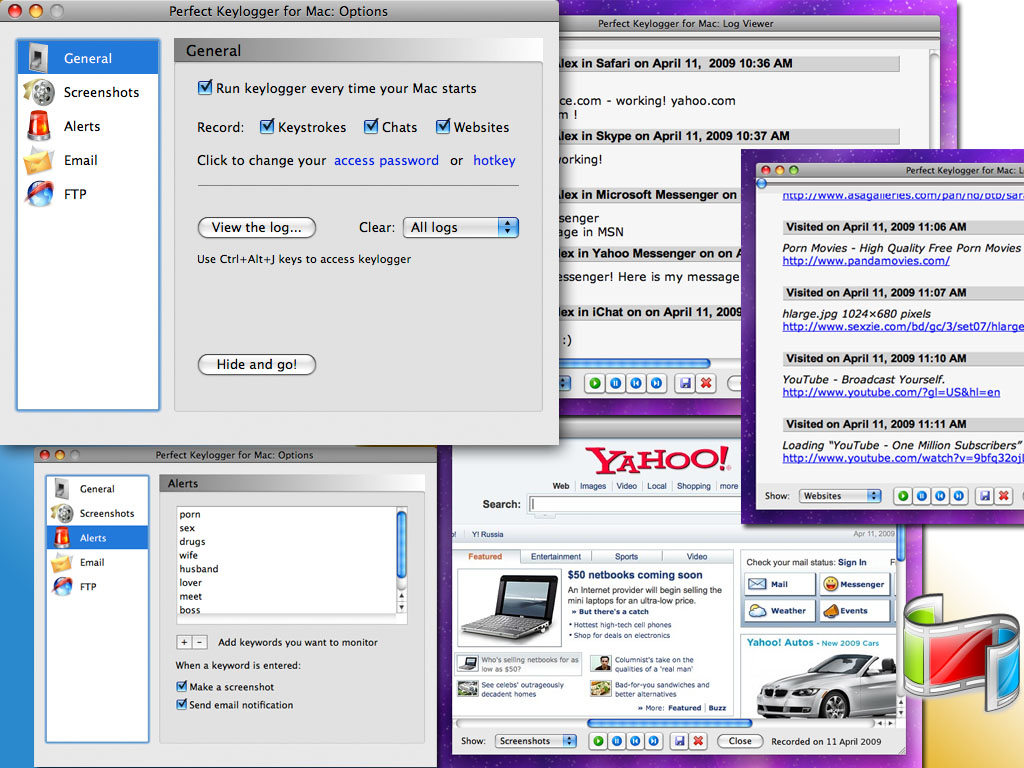Click Close in the Screenshots viewer
Screen dimensions: 1024x768
(x=740, y=741)
